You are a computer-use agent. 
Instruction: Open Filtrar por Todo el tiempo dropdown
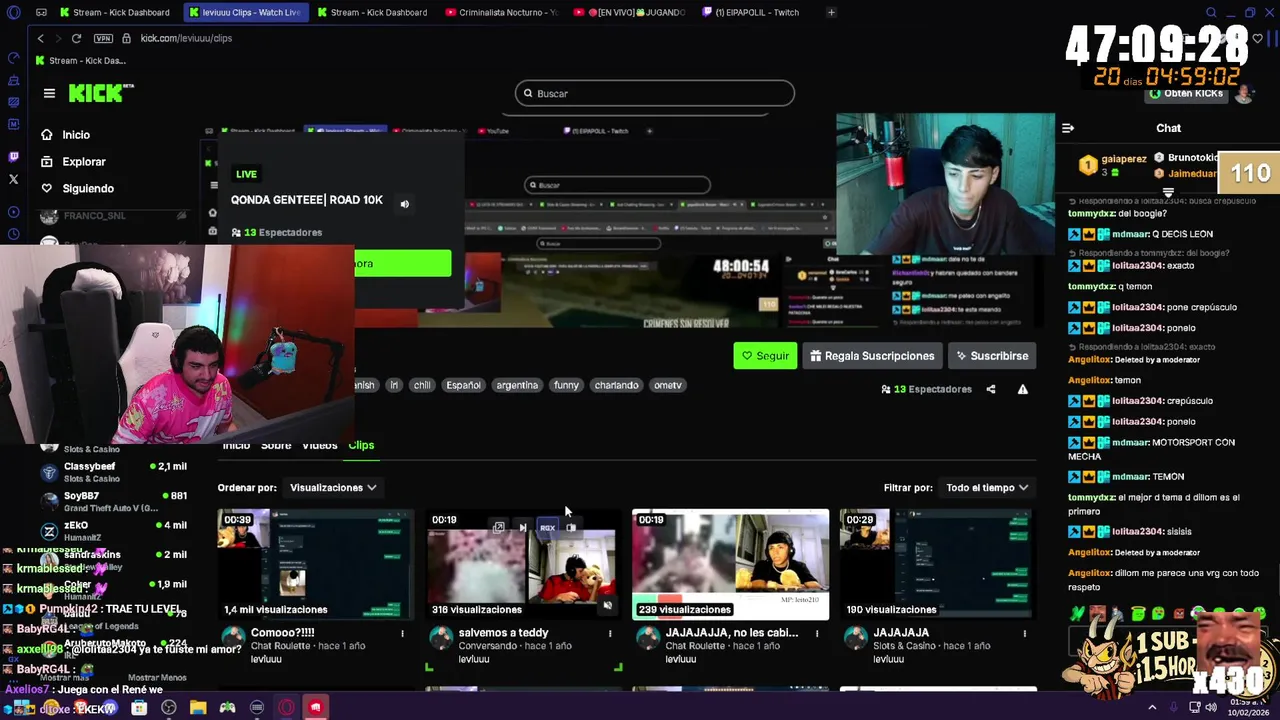[987, 488]
